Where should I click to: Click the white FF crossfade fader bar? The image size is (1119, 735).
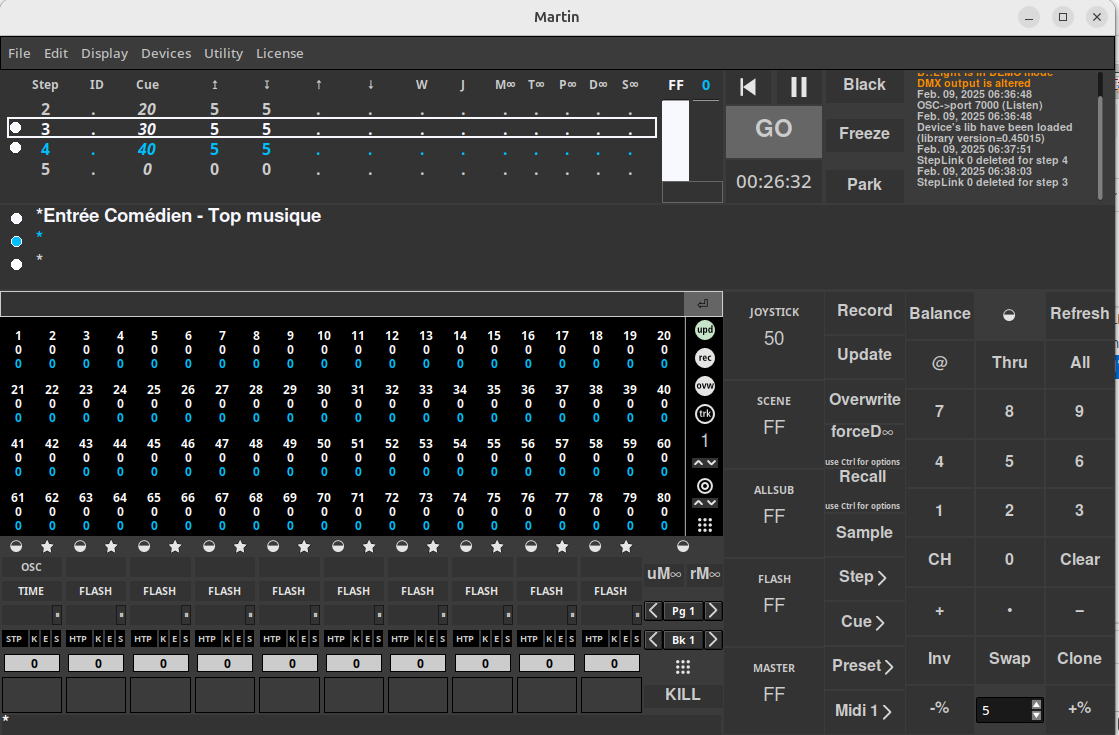[x=676, y=140]
